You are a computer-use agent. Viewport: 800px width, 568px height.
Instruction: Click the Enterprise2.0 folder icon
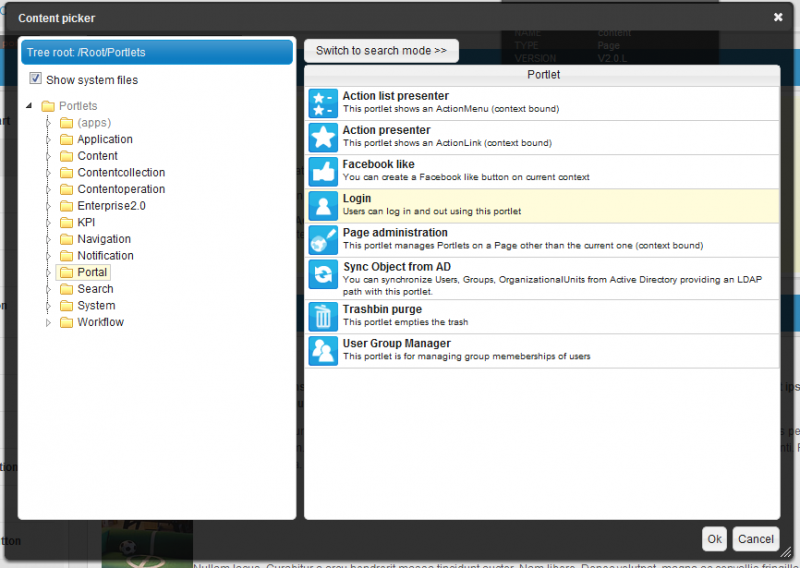(x=66, y=206)
